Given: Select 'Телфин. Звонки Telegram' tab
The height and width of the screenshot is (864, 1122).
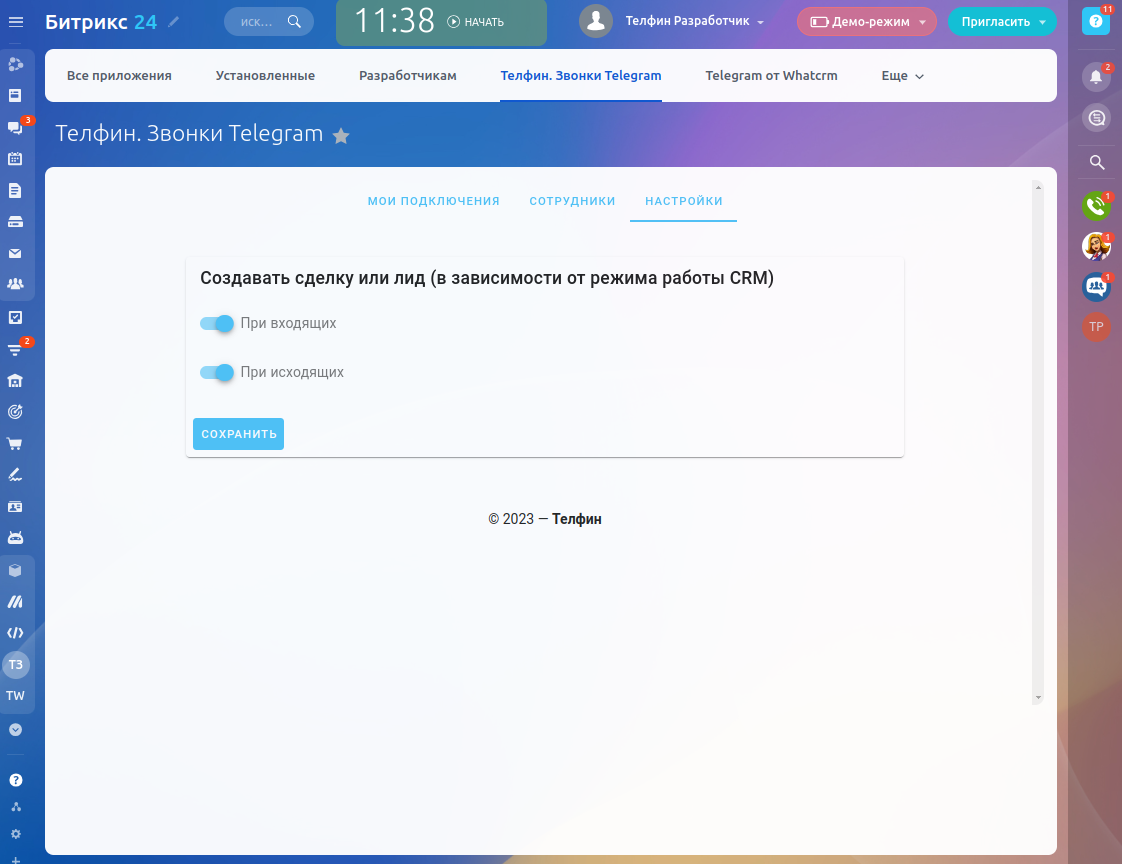Looking at the screenshot, I should tap(581, 76).
